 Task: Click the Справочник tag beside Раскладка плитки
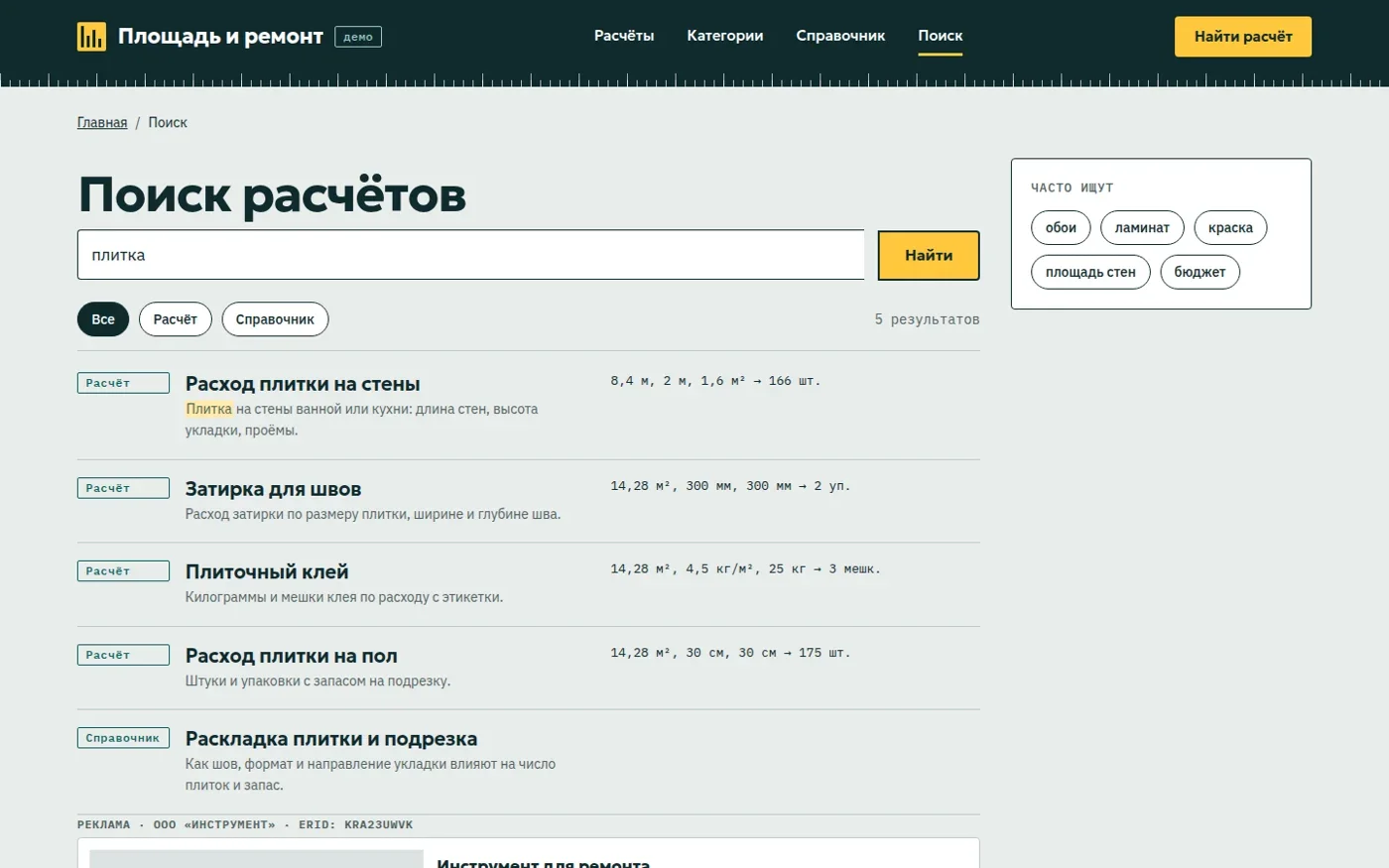pyautogui.click(x=123, y=738)
